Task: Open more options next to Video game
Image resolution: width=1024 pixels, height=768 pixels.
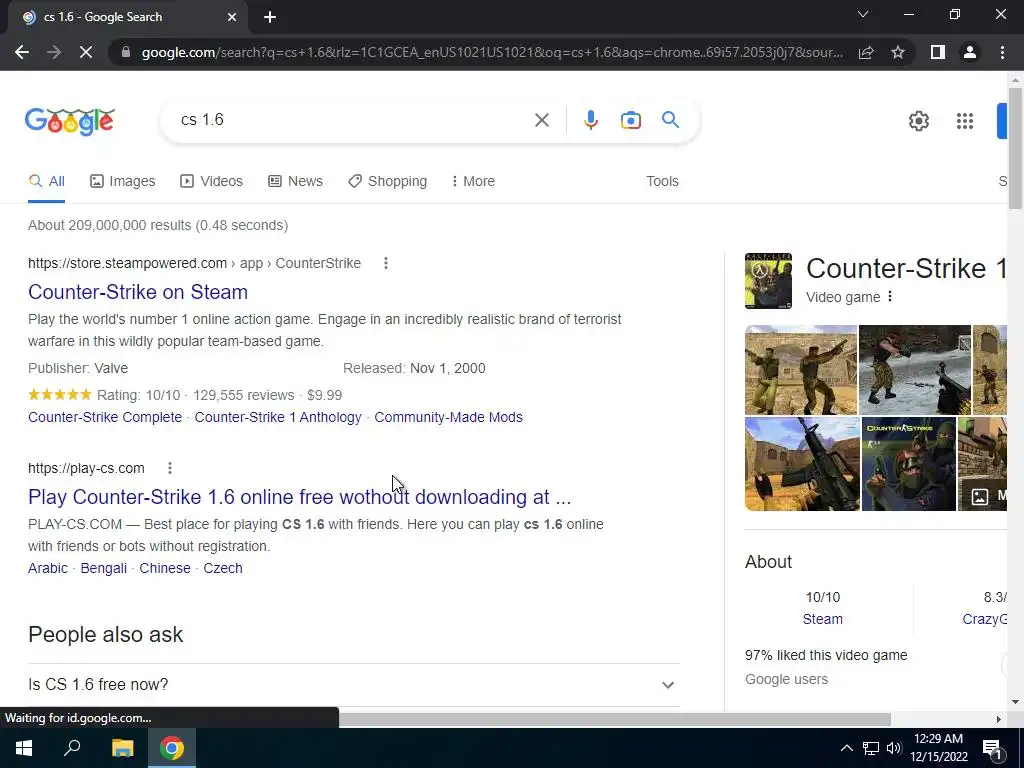Action: point(889,297)
